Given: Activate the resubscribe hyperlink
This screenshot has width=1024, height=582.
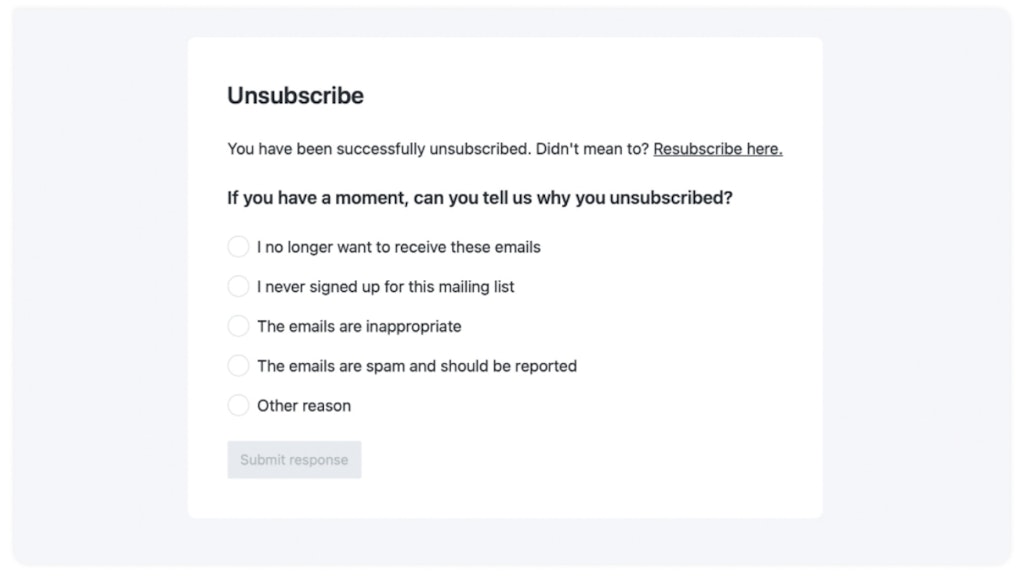Looking at the screenshot, I should click(717, 148).
